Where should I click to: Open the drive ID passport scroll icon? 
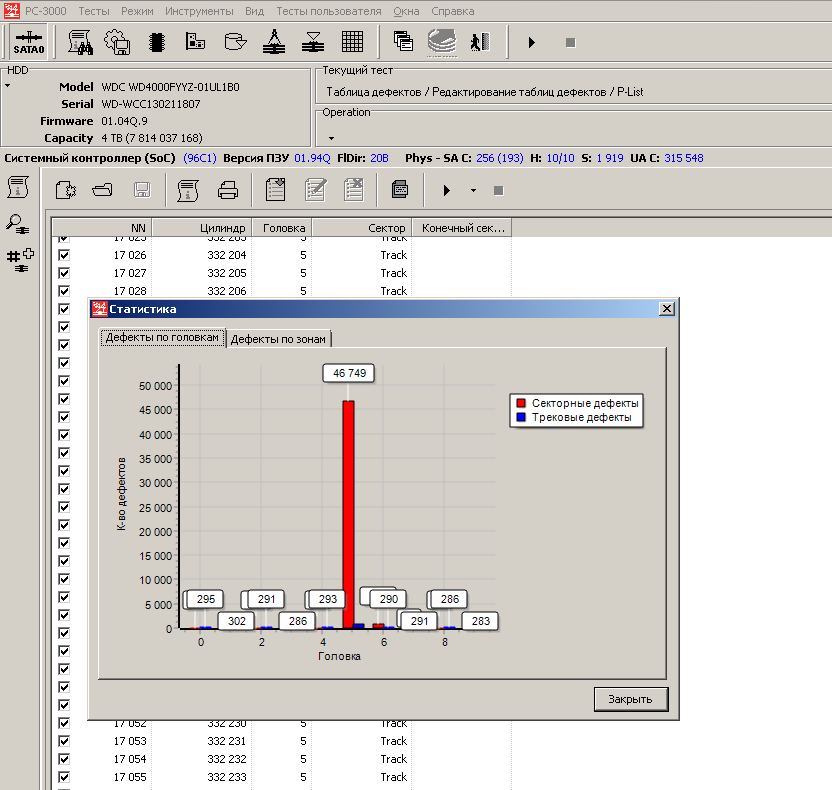80,42
